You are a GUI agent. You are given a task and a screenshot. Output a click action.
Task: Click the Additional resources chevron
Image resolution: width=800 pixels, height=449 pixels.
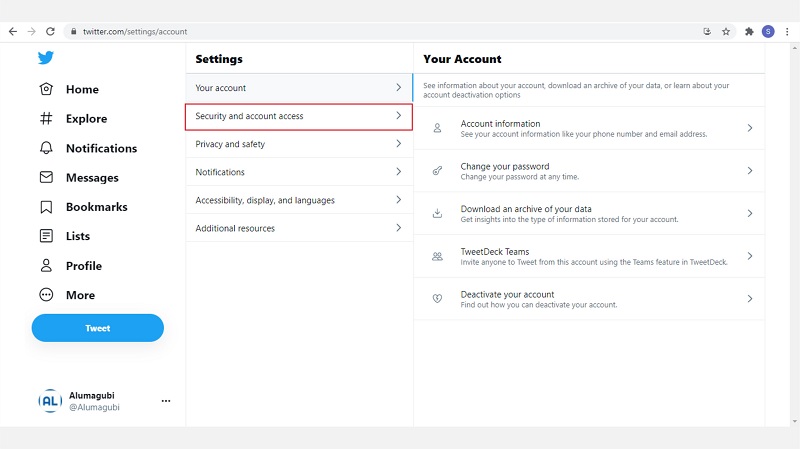(398, 228)
